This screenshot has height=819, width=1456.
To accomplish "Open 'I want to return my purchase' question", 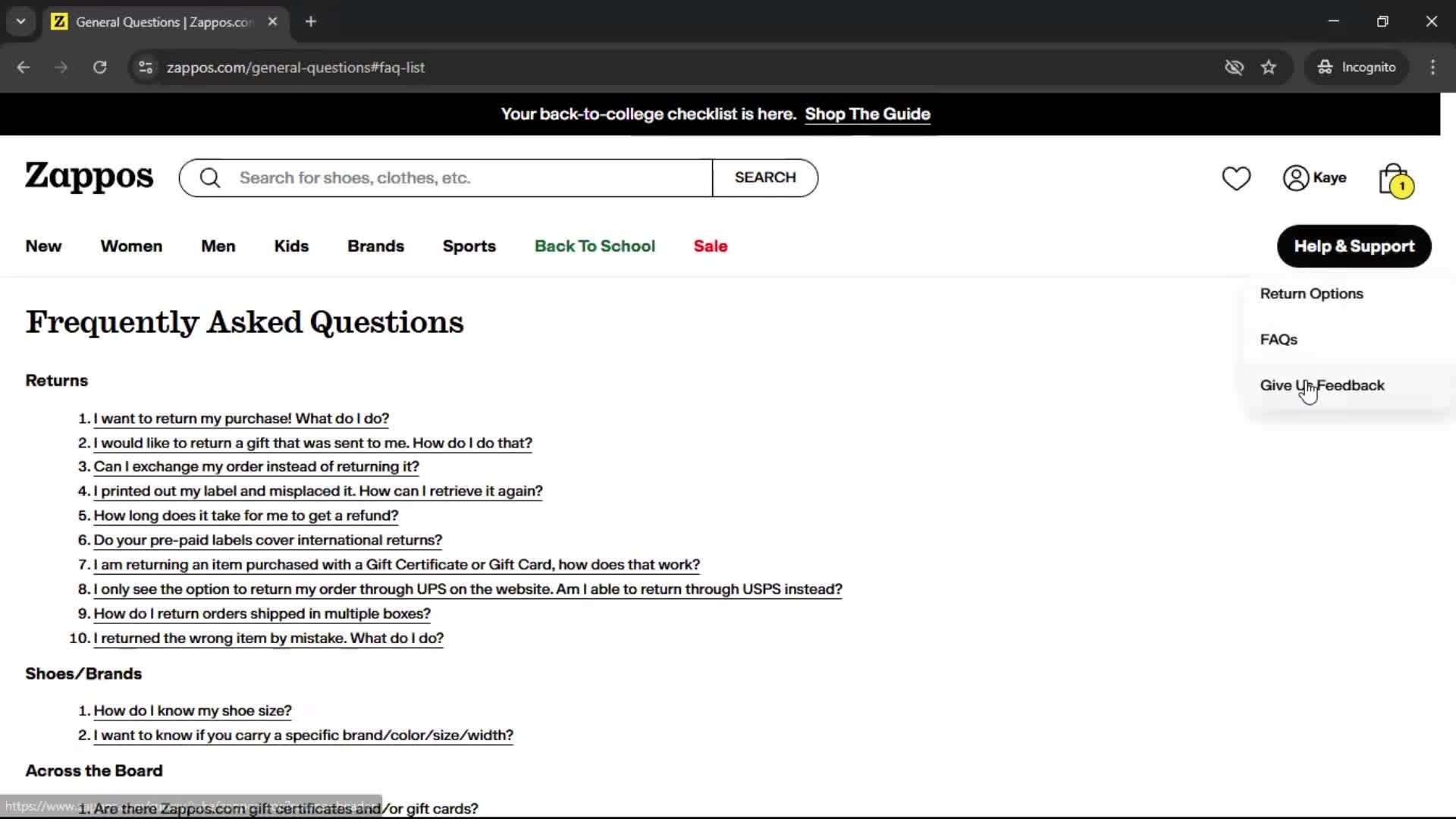I will 241,419.
